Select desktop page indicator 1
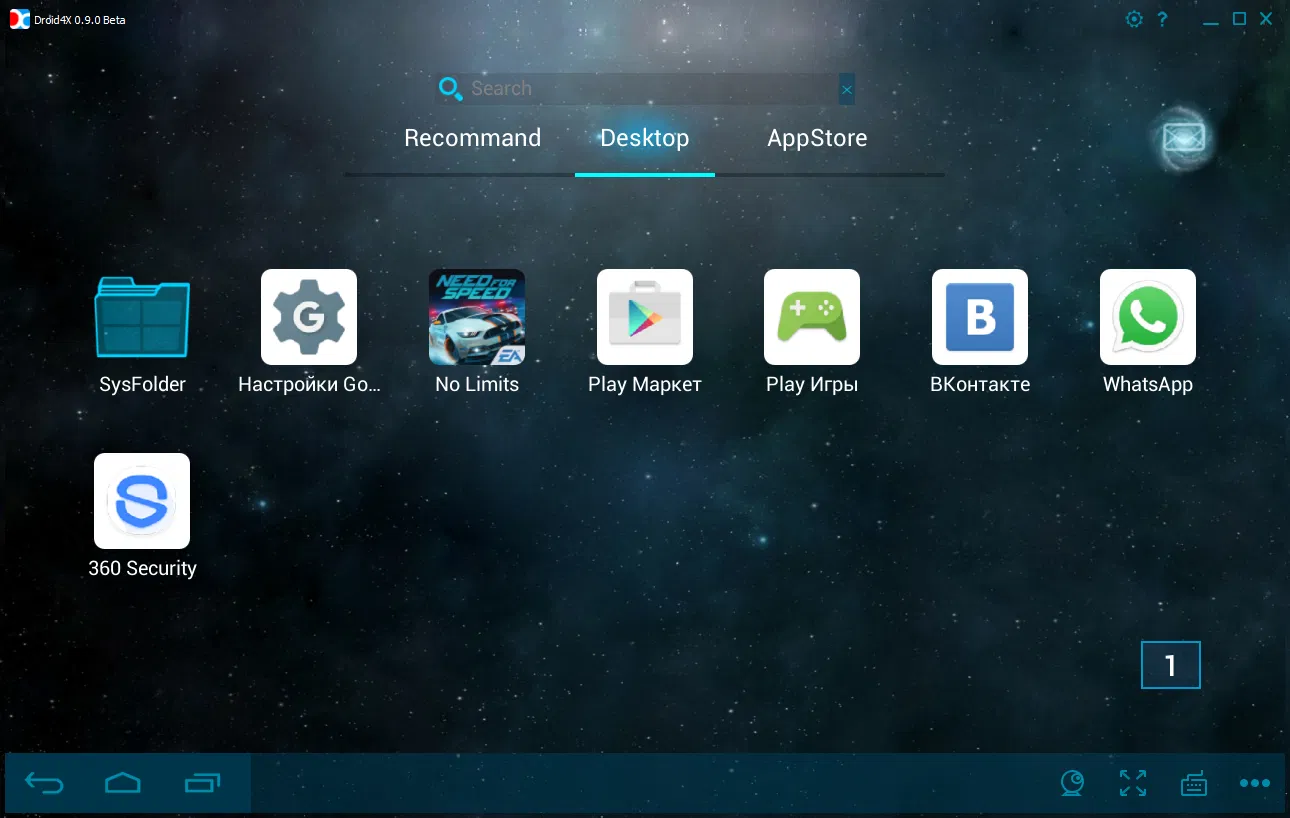This screenshot has height=818, width=1290. pyautogui.click(x=1171, y=665)
